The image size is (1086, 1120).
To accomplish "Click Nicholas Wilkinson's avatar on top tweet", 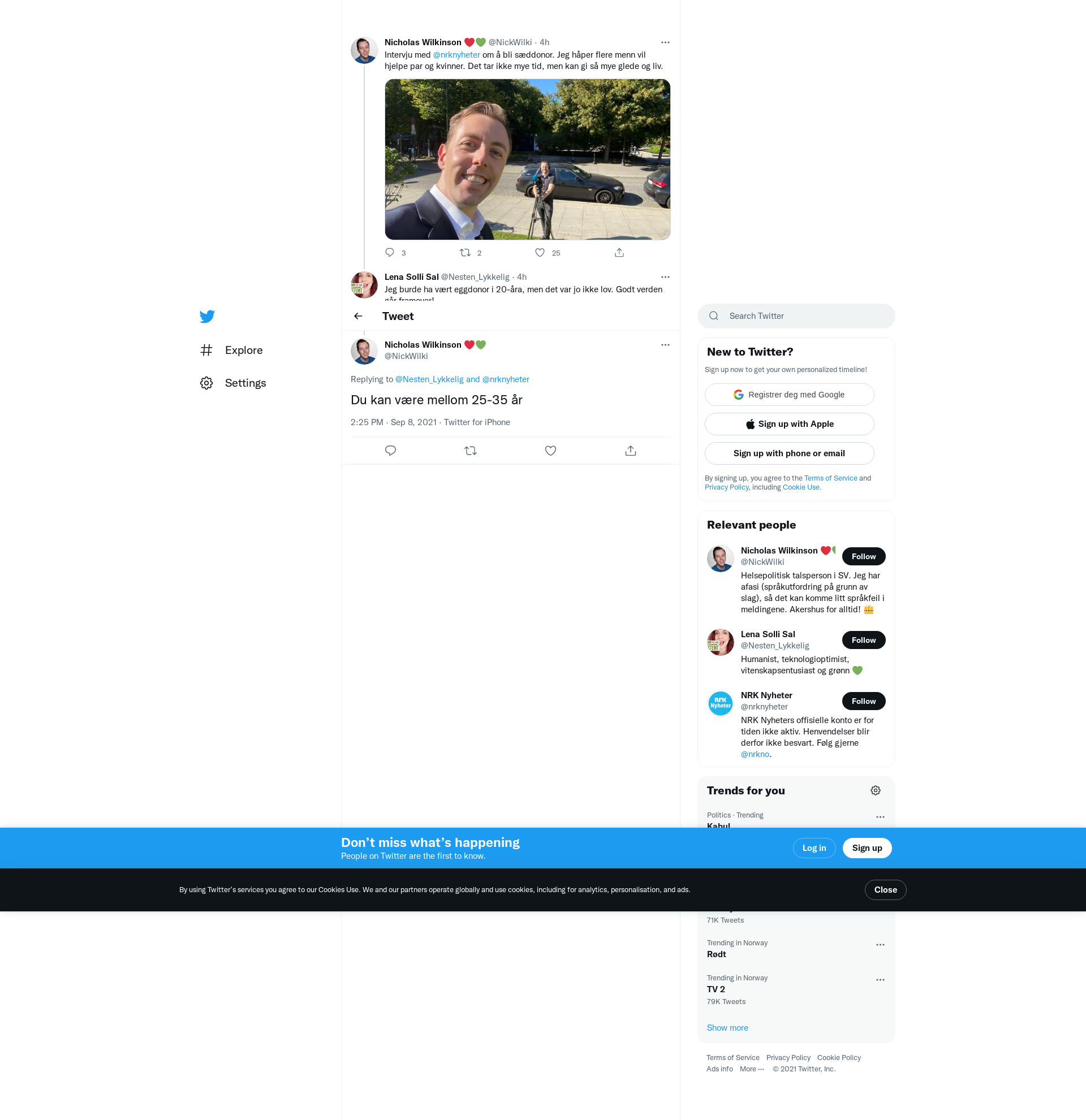I will pyautogui.click(x=364, y=50).
